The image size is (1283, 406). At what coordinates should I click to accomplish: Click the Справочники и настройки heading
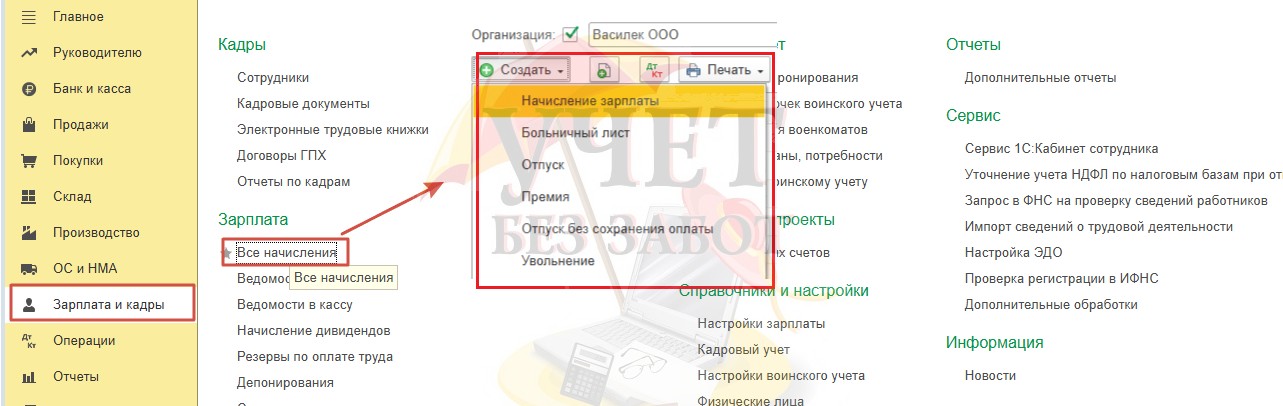click(773, 291)
